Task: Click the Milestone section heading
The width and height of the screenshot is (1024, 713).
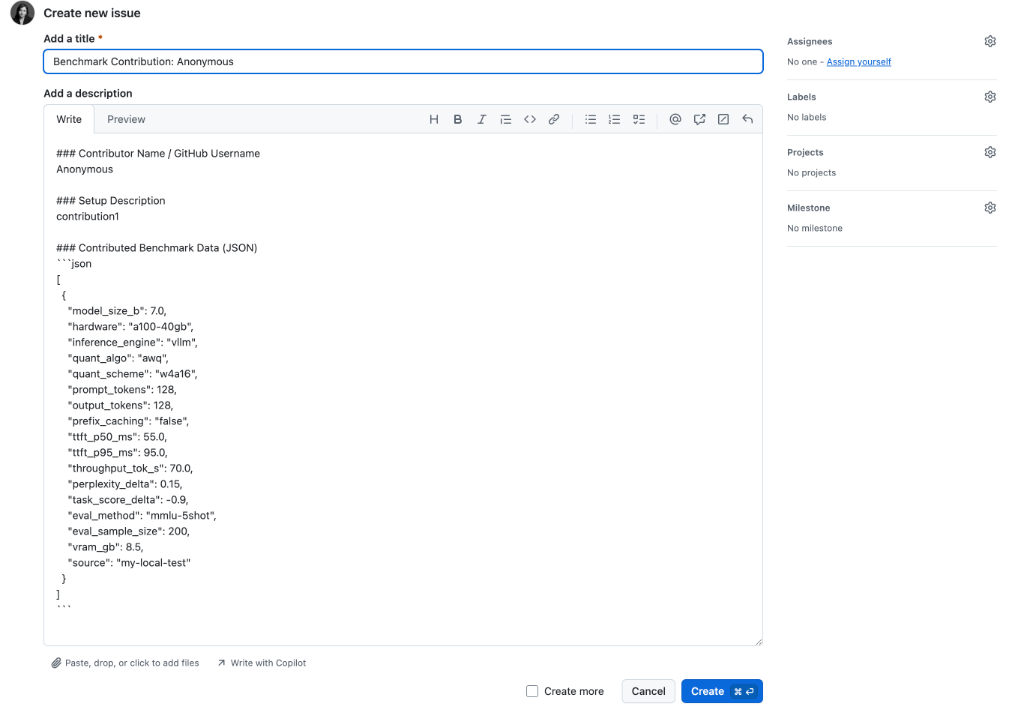Action: [x=808, y=208]
